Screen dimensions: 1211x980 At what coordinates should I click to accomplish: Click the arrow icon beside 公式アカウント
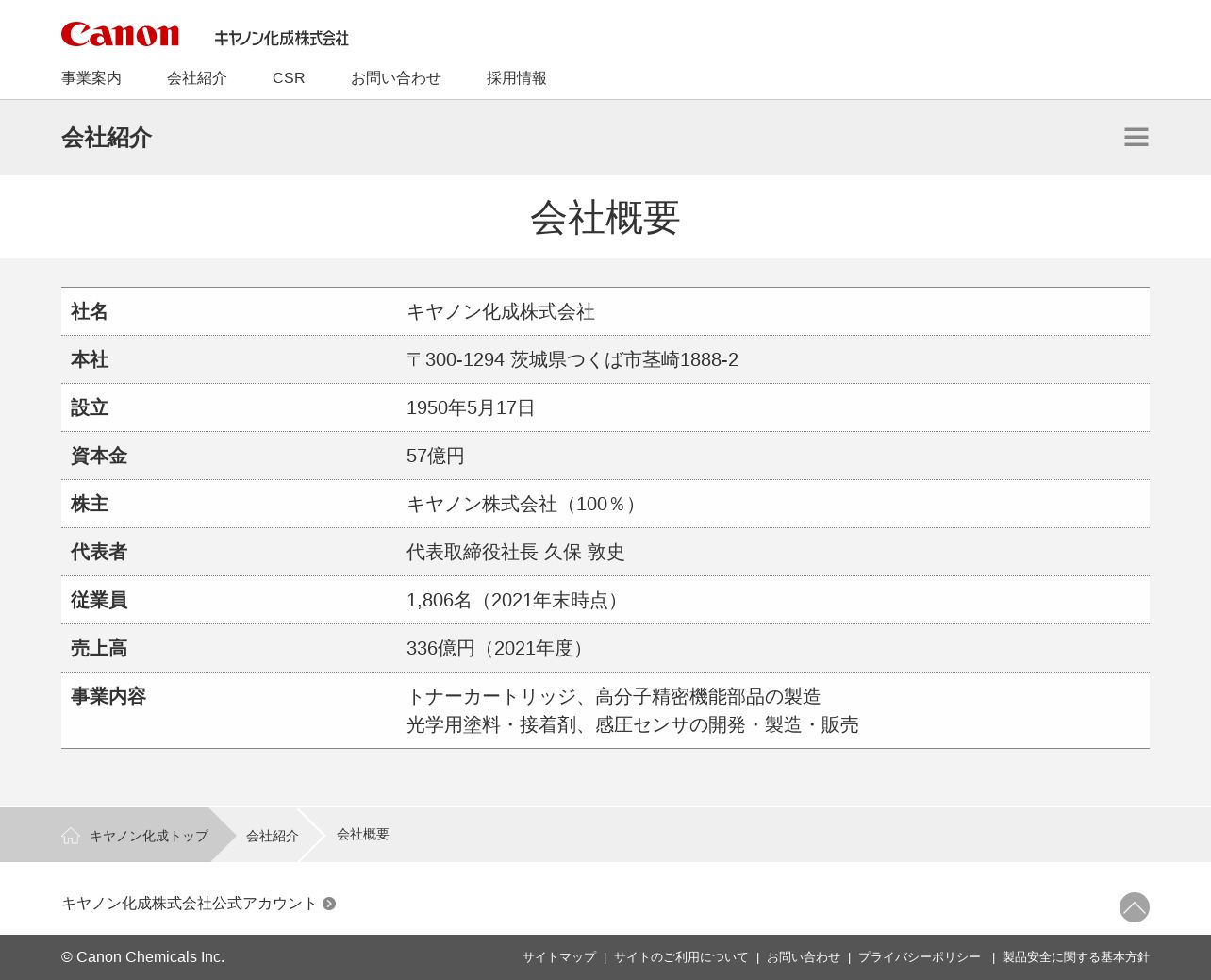[329, 904]
